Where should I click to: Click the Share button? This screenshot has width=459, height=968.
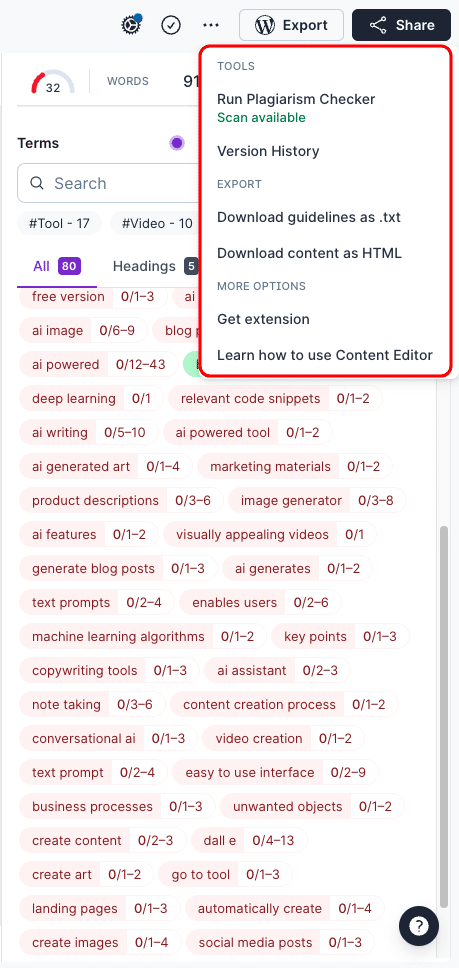tap(402, 25)
